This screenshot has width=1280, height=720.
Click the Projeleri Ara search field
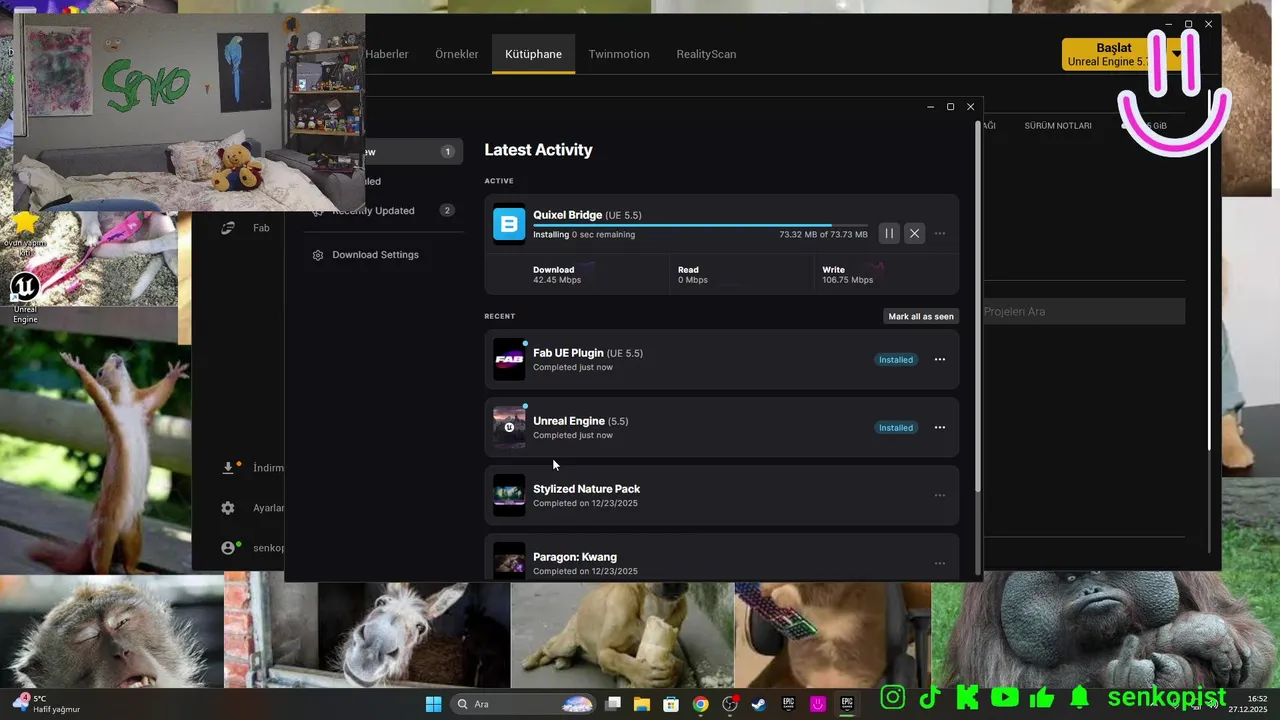coord(1084,311)
